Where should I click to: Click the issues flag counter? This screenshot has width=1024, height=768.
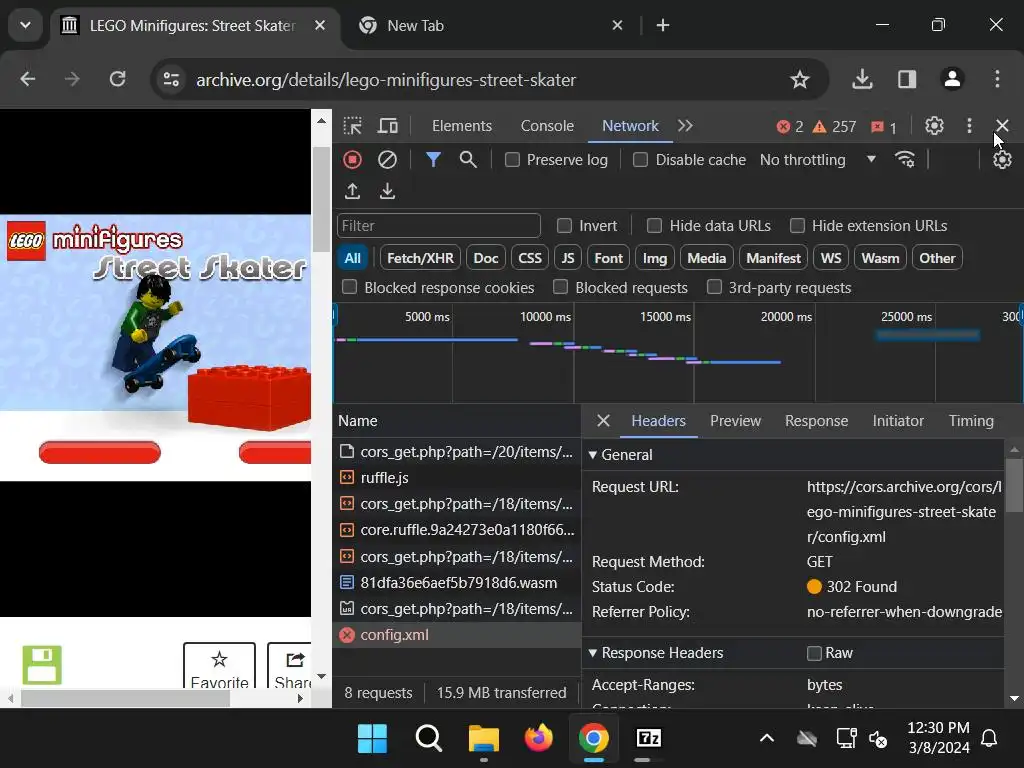884,127
